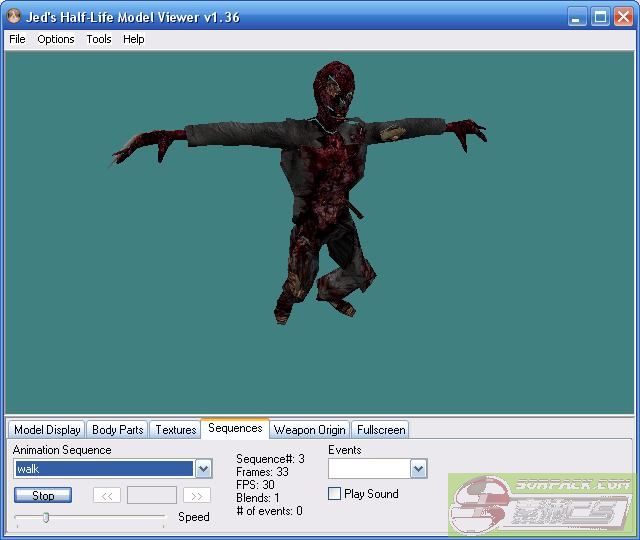Open the Tools menu
The width and height of the screenshot is (640, 540).
point(99,39)
